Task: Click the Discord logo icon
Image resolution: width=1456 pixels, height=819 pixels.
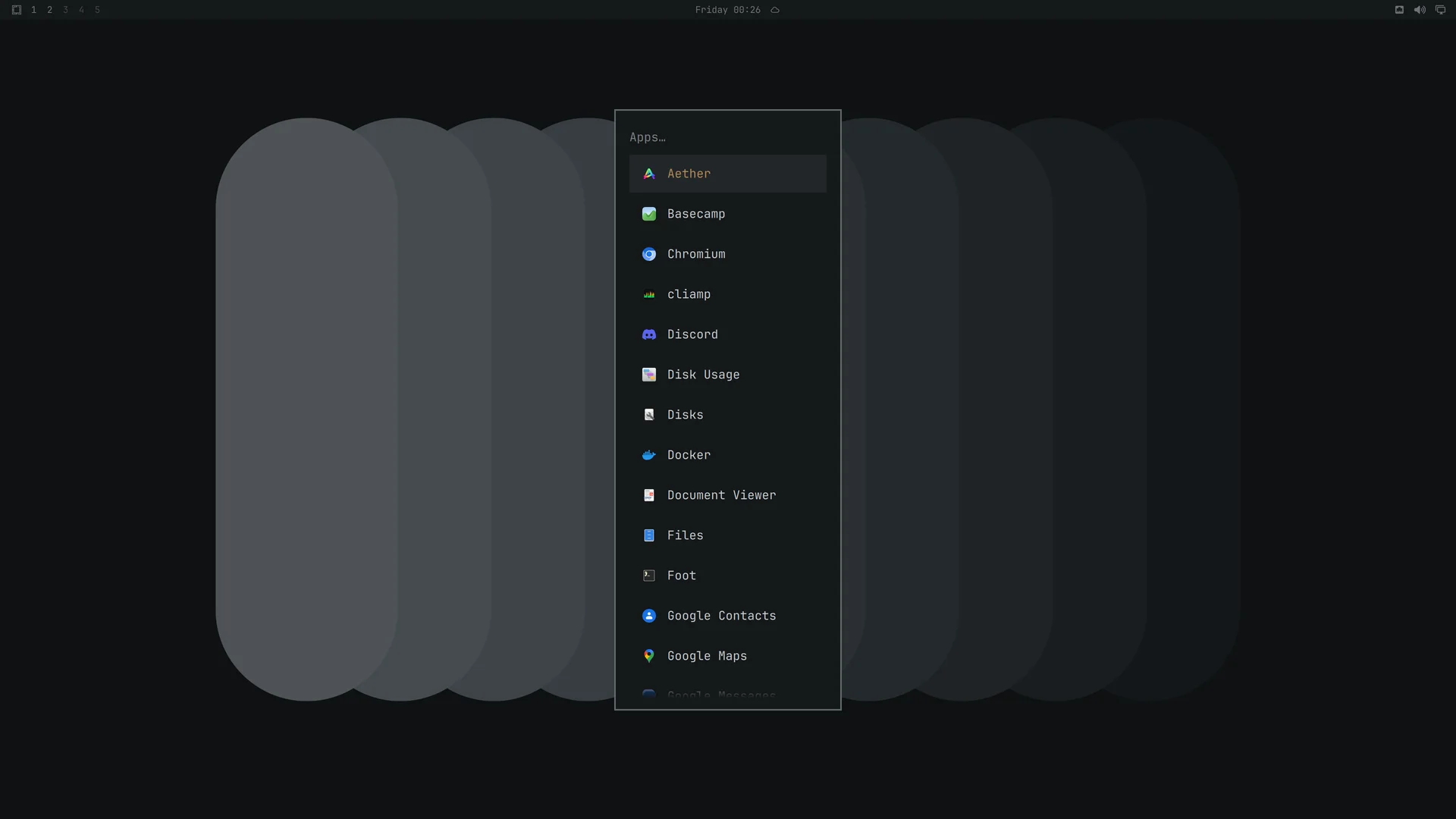Action: [x=649, y=334]
